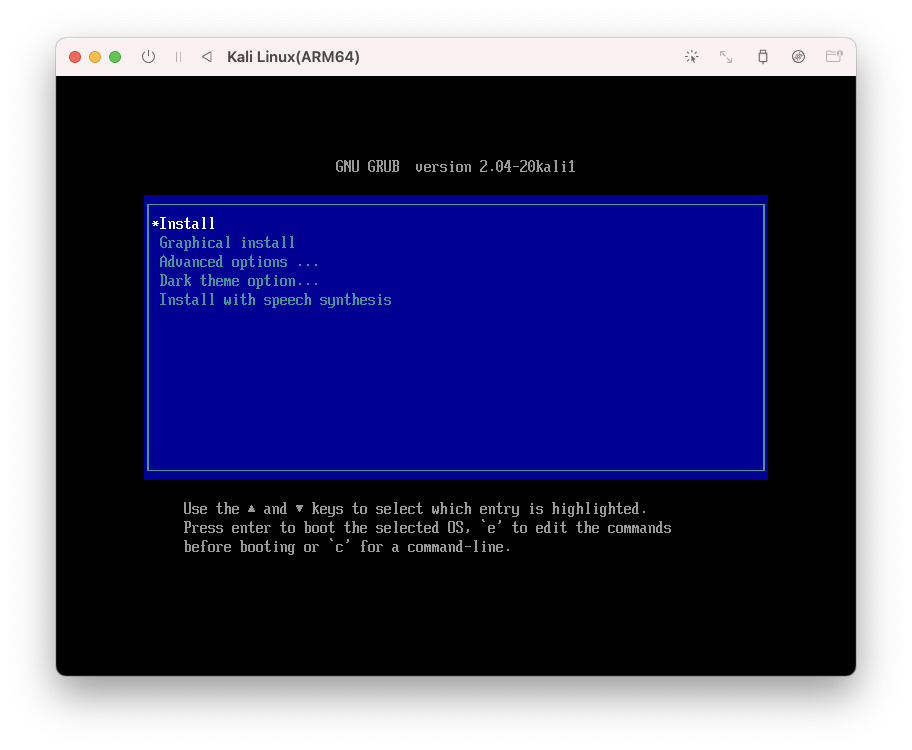Viewport: 912px width, 750px height.
Task: Select Advanced options entry
Action: point(455,262)
